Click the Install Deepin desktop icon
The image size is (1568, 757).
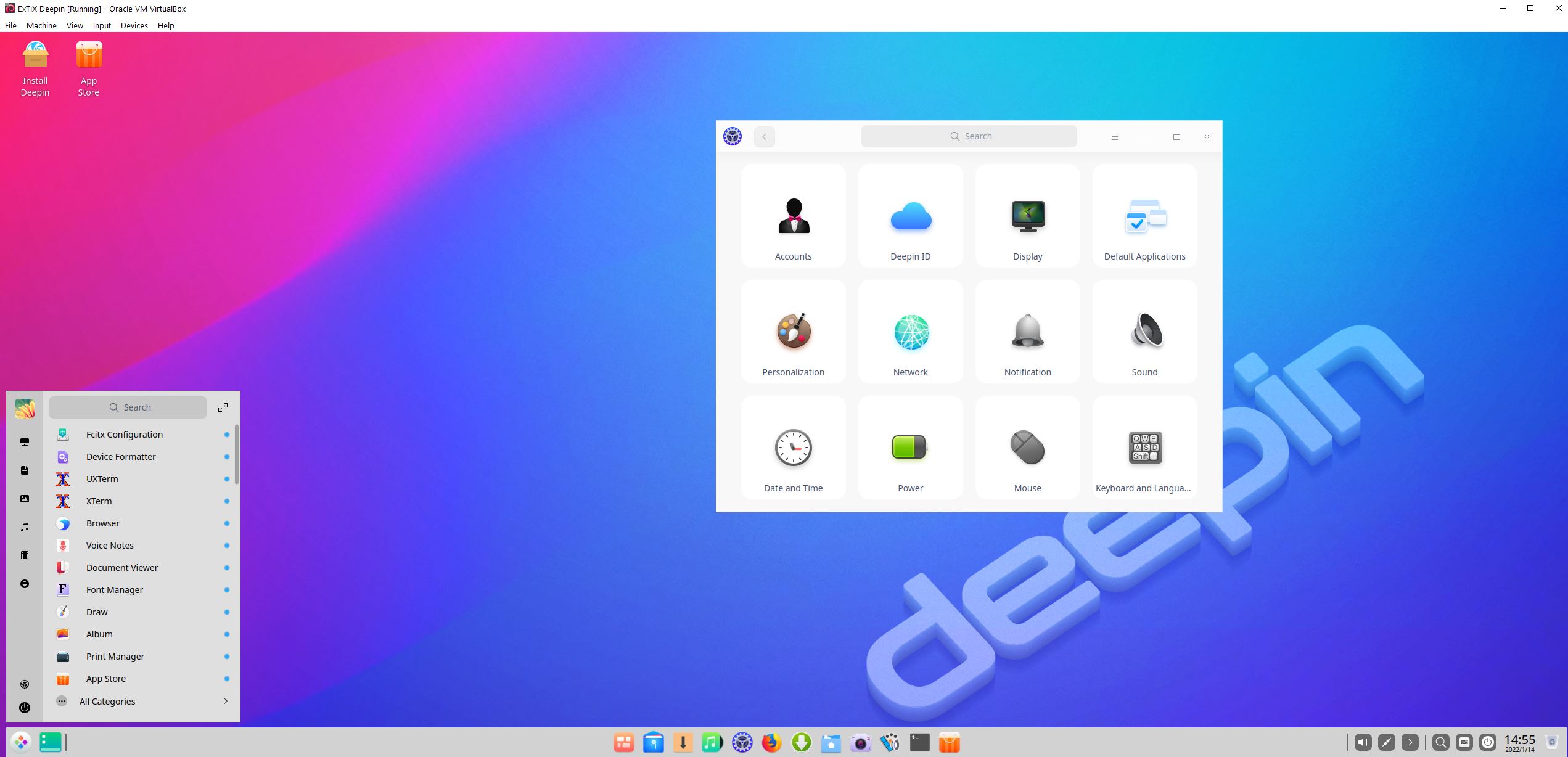(35, 69)
